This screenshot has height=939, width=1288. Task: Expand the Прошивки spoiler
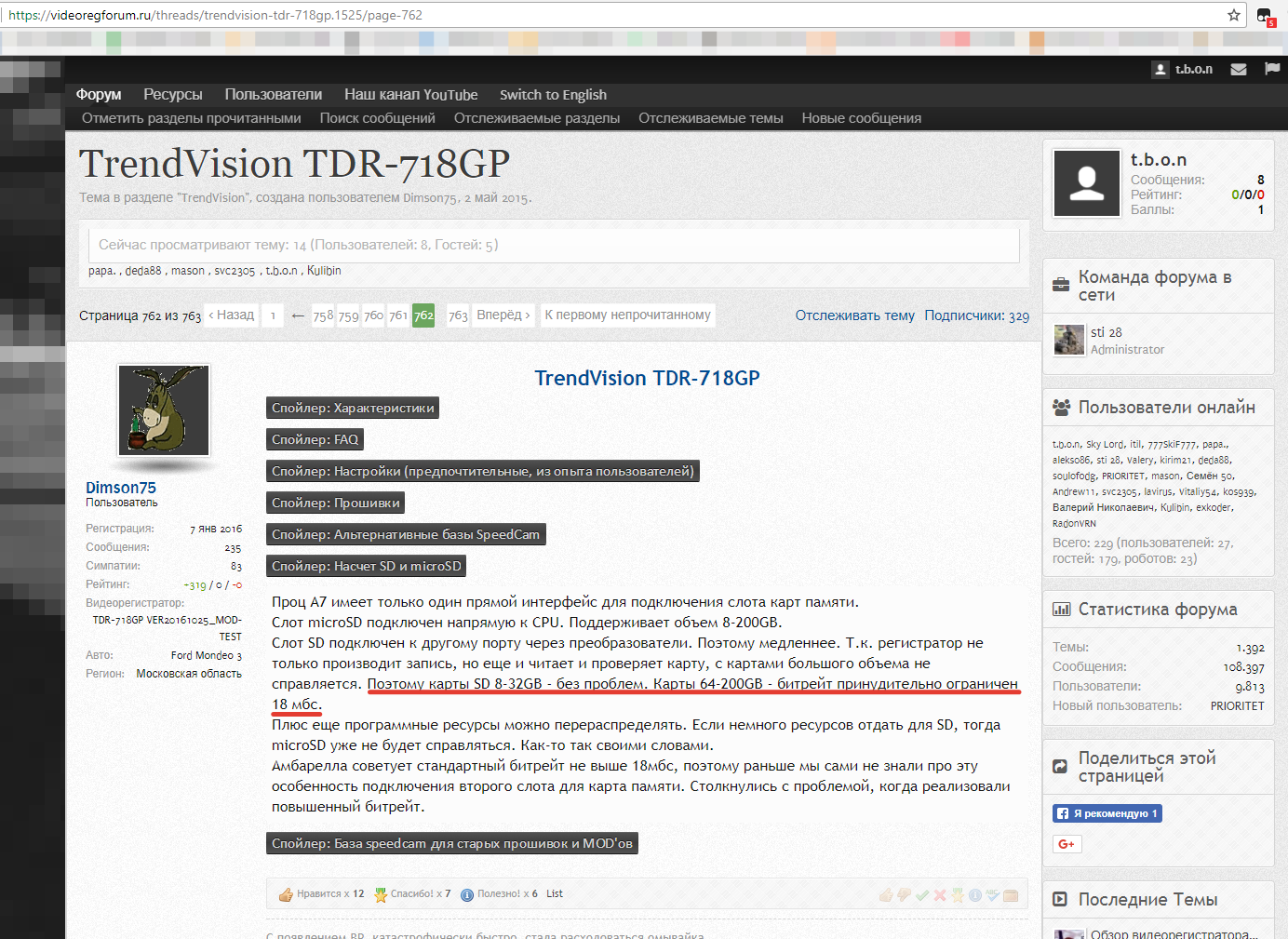click(335, 503)
